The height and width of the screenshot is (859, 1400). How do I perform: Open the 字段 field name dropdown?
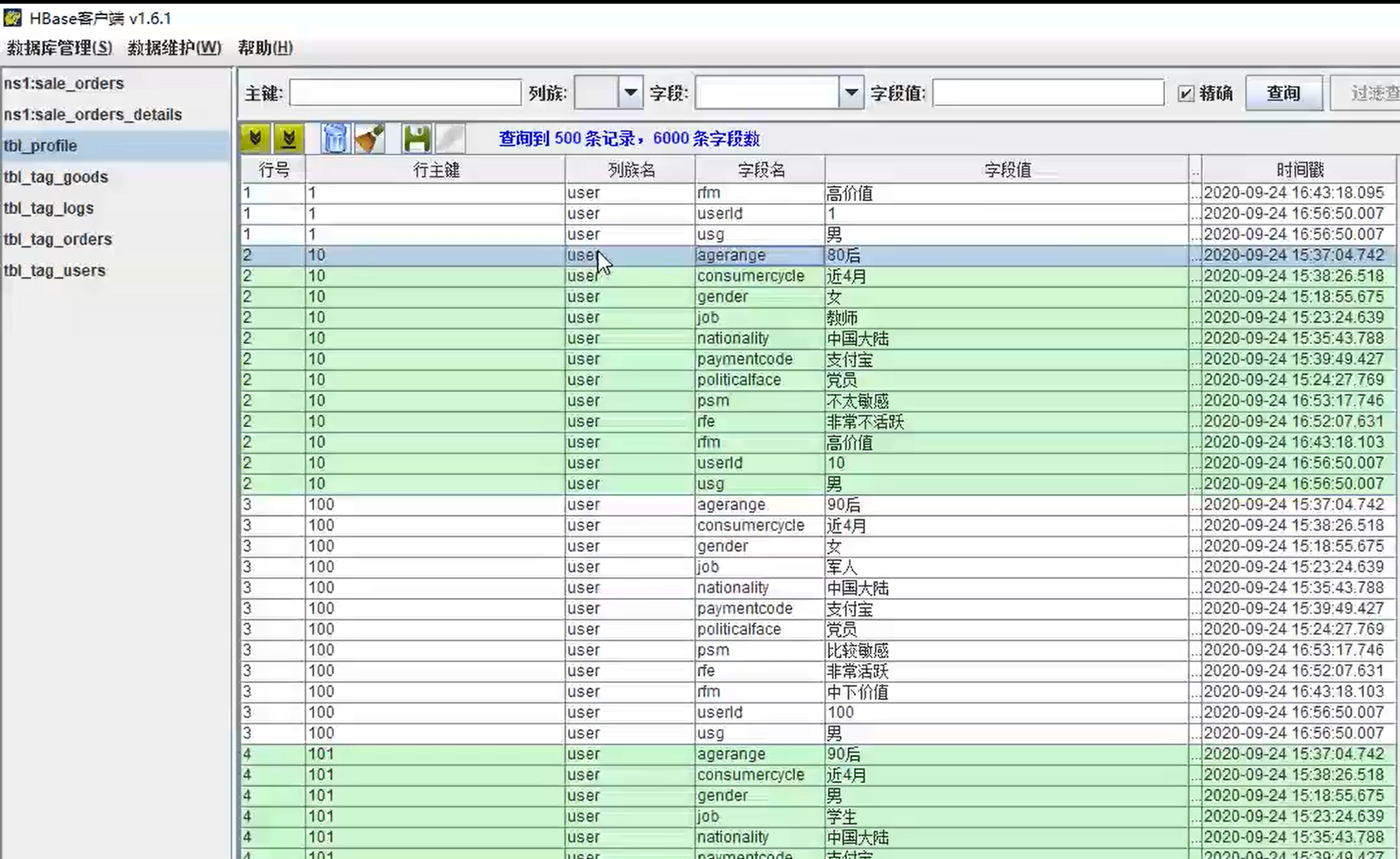[851, 92]
